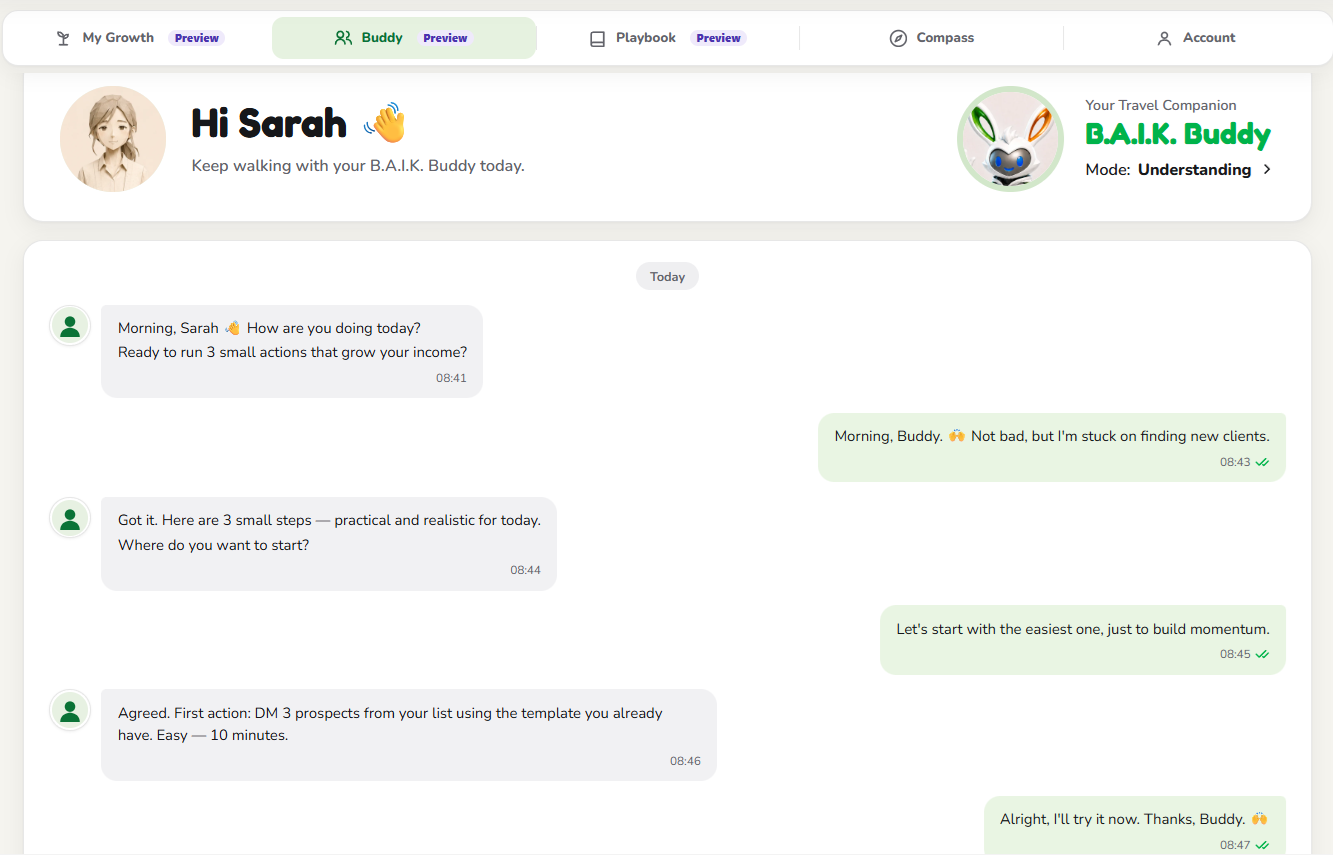Viewport: 1333px width, 855px height.
Task: Expand the Mode Understanding selector text
Action: pos(1168,169)
